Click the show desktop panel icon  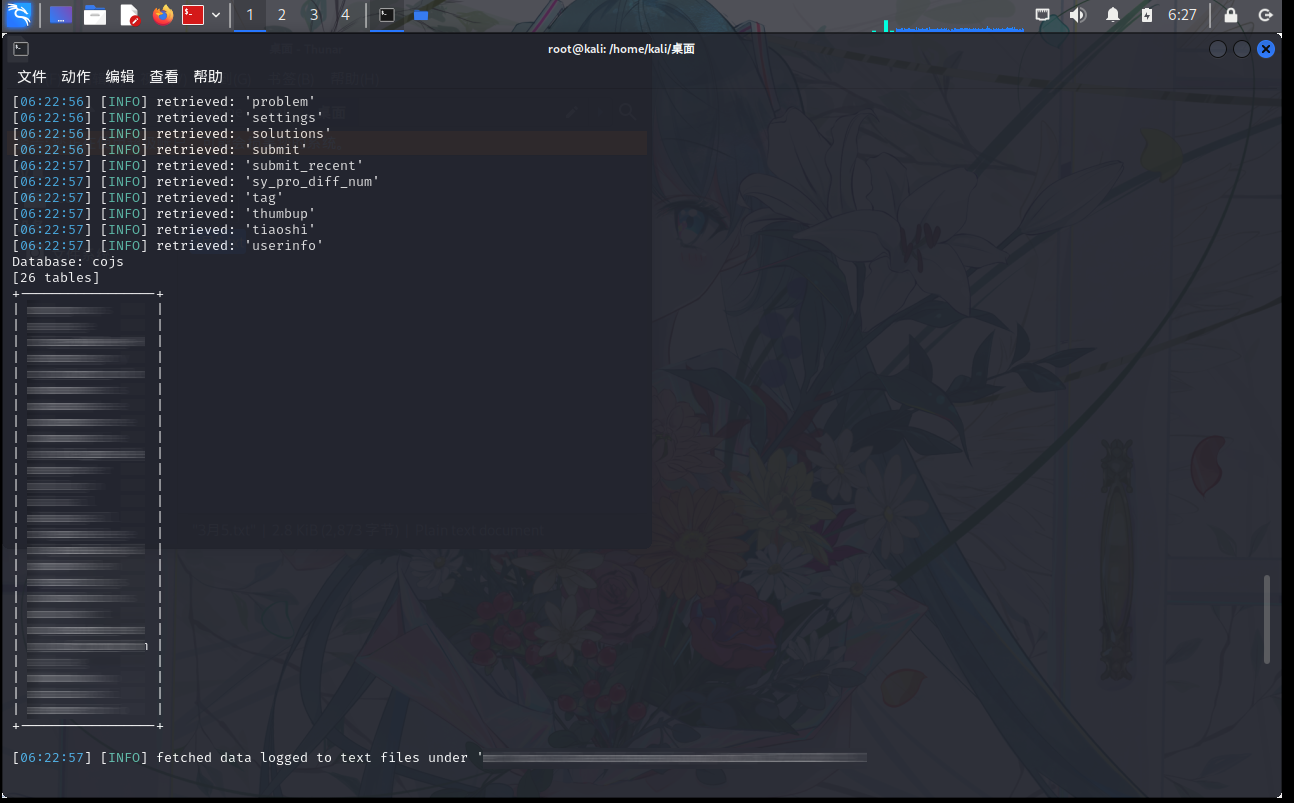(61, 15)
